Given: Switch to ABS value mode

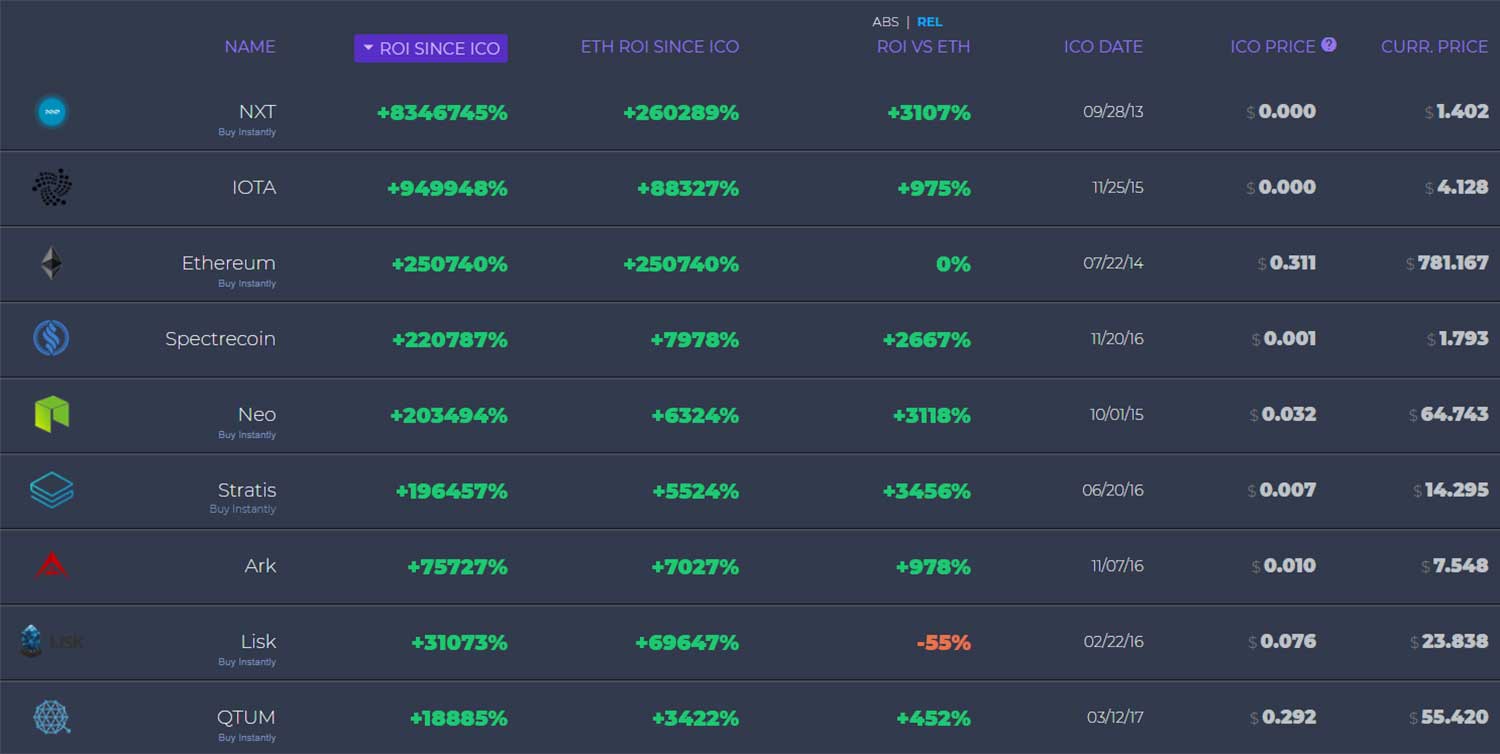Looking at the screenshot, I should [x=885, y=22].
